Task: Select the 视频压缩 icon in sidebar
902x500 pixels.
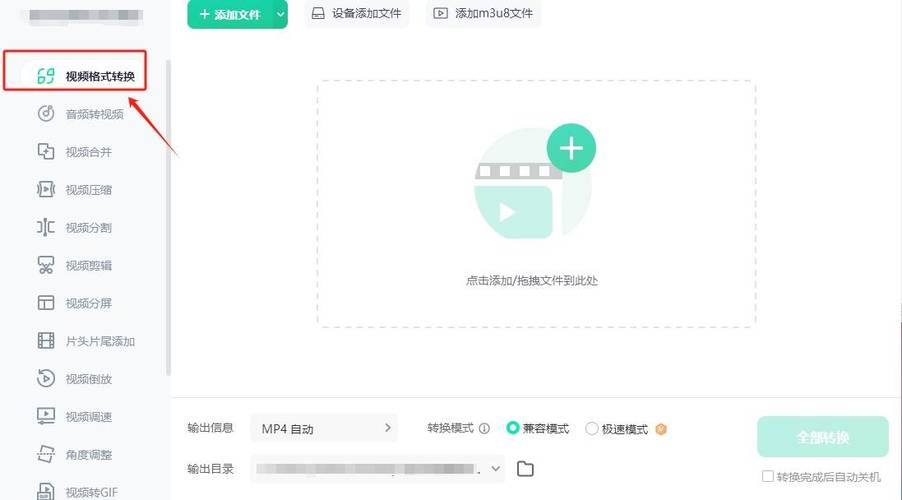Action: (46, 190)
